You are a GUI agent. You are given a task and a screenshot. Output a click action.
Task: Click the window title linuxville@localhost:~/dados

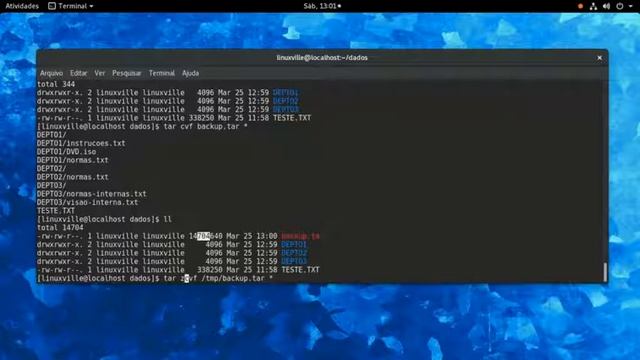point(322,58)
